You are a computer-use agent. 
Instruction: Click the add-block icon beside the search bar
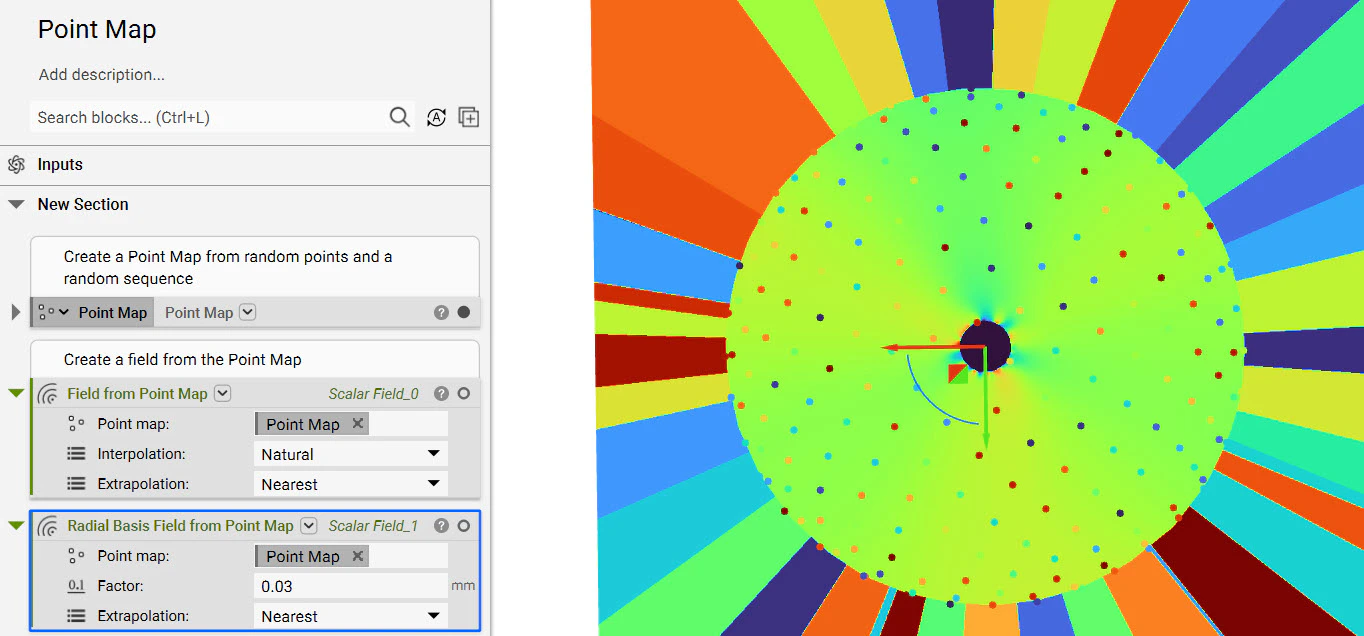tap(468, 117)
